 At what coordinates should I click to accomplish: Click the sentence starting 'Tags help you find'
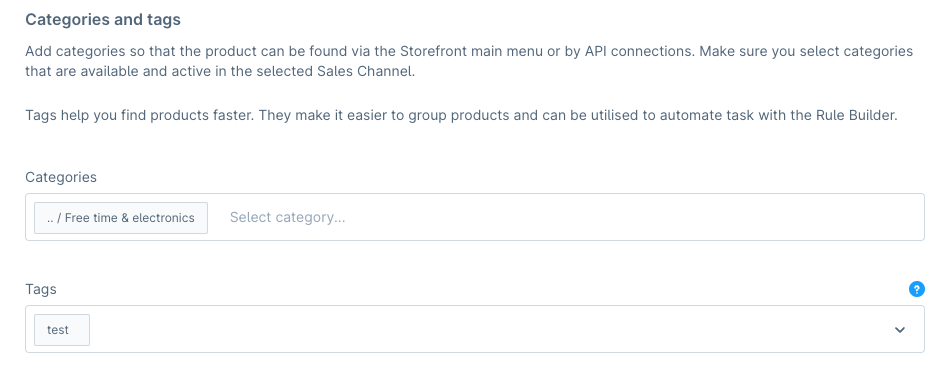tap(140, 115)
